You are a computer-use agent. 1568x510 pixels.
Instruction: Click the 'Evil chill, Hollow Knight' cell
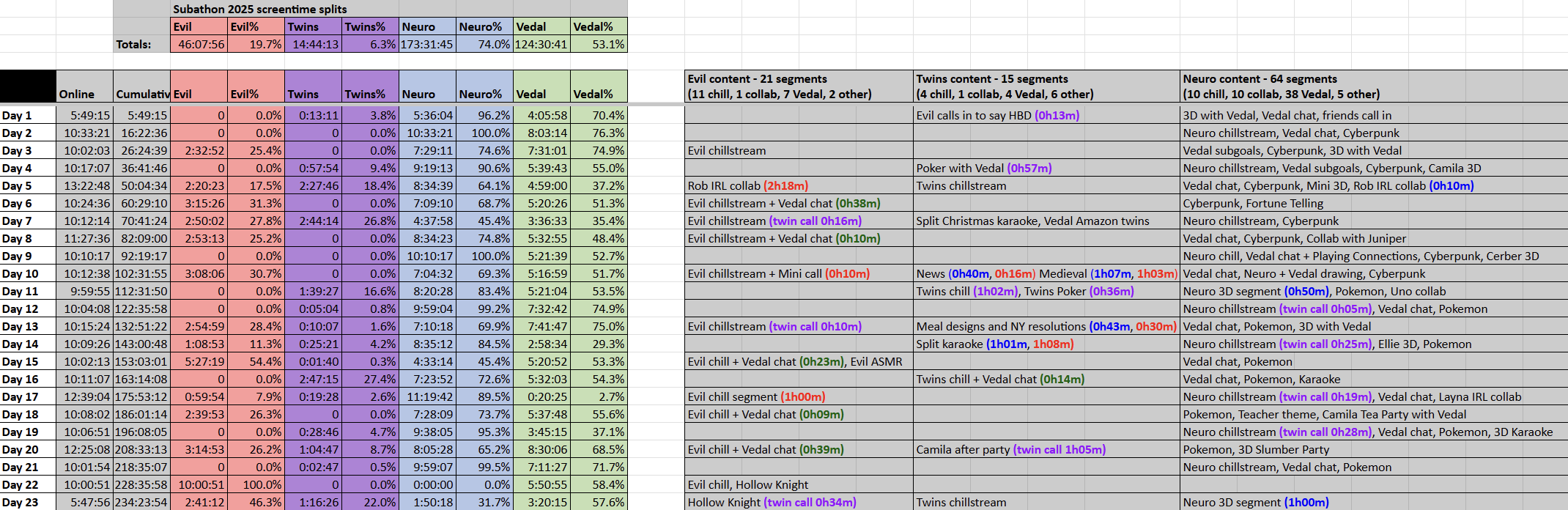point(799,484)
